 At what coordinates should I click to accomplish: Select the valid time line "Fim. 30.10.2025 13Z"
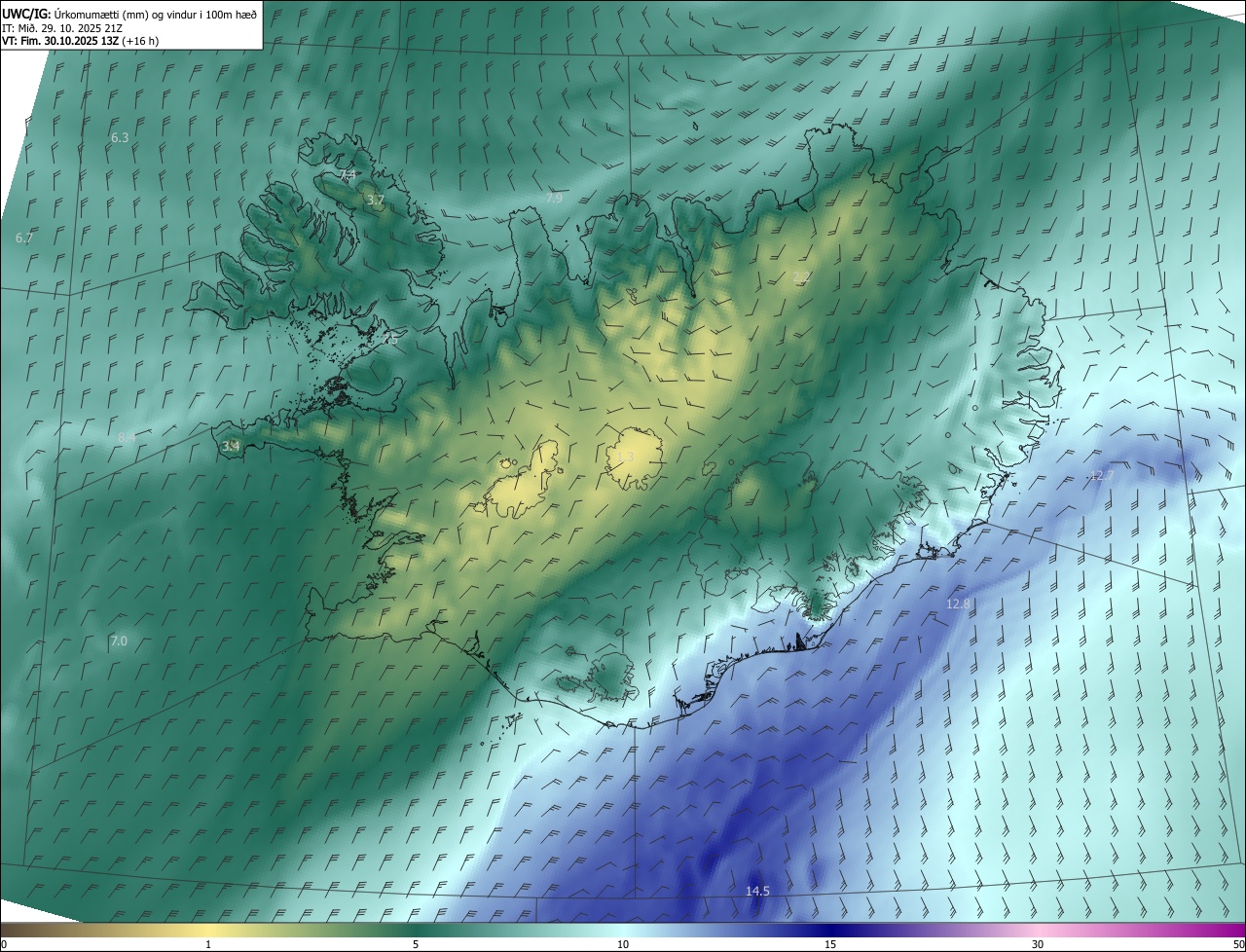pos(68,41)
